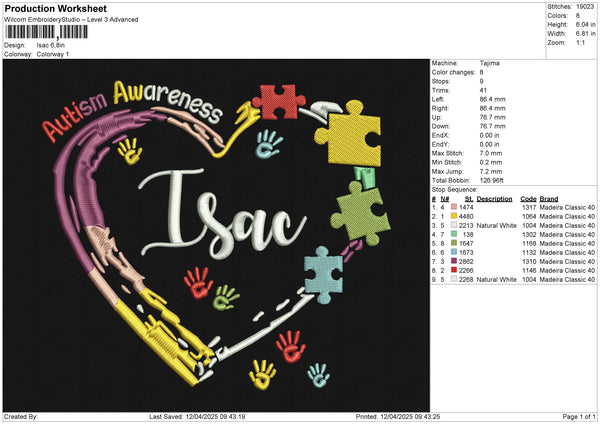Click the purple swatch beside stitch count 2862

tap(454, 261)
